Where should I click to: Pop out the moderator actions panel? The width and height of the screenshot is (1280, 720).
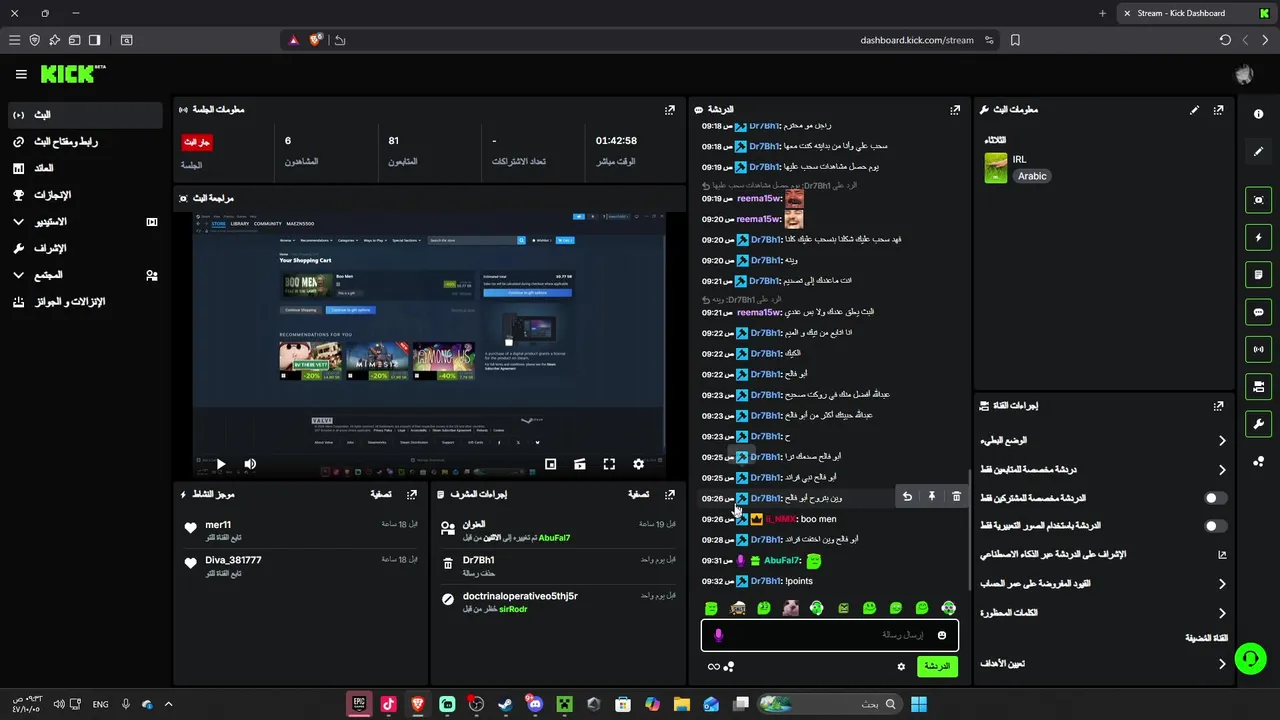(670, 495)
